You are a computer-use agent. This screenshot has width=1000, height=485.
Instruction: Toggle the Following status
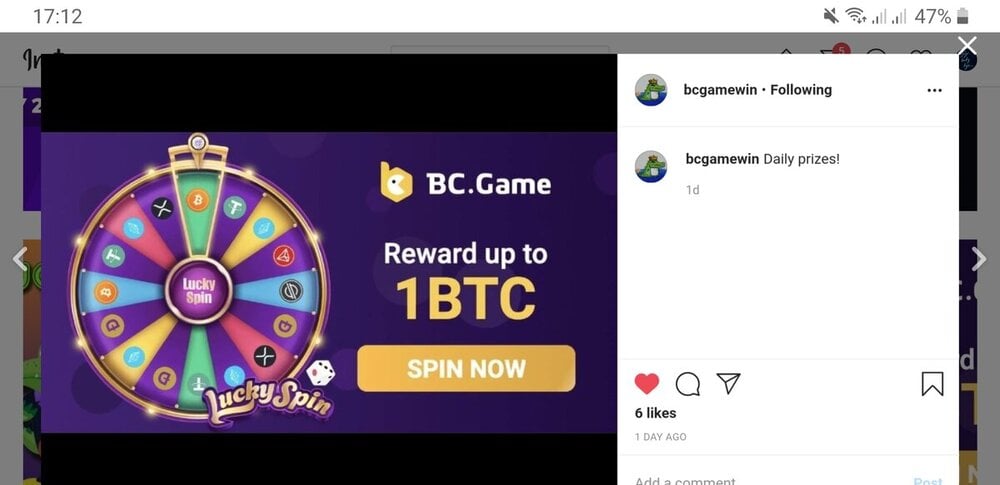(801, 90)
